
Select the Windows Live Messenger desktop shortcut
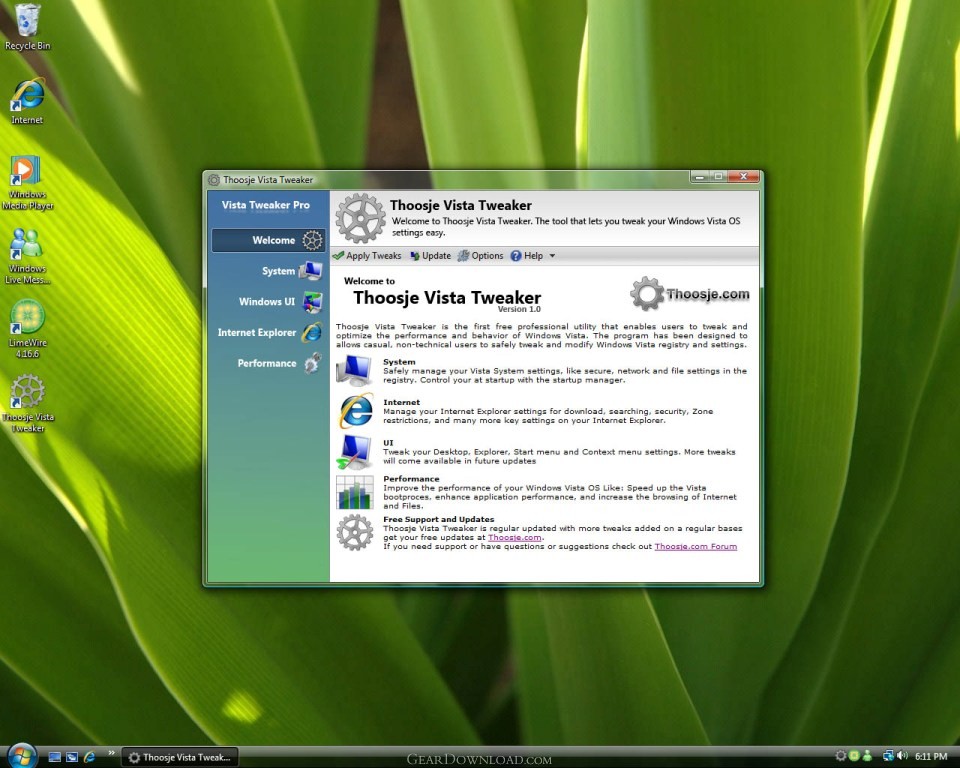pyautogui.click(x=27, y=256)
